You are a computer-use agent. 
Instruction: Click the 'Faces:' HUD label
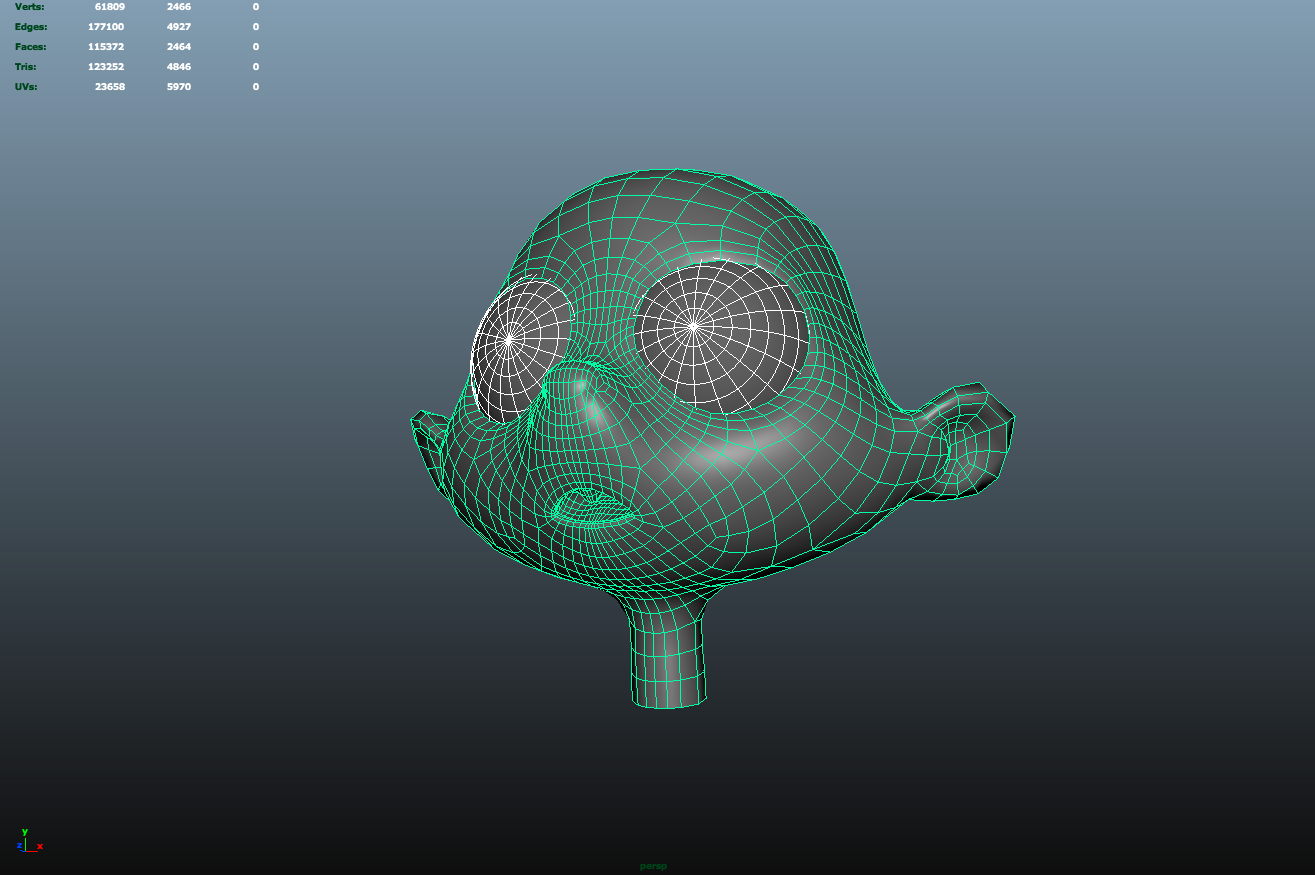coord(31,47)
